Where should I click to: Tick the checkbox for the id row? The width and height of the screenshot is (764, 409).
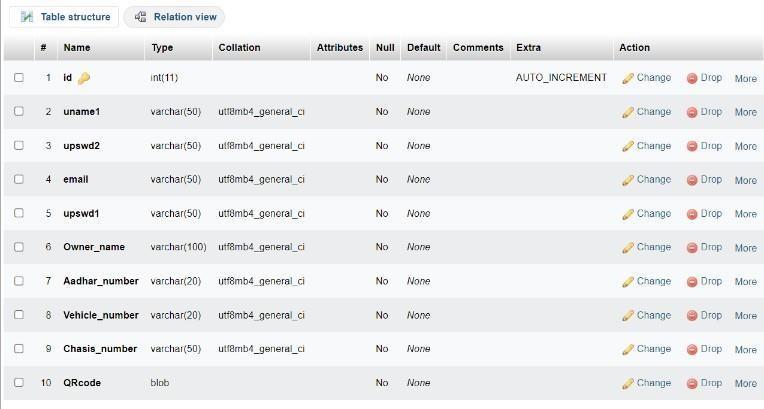click(x=19, y=77)
